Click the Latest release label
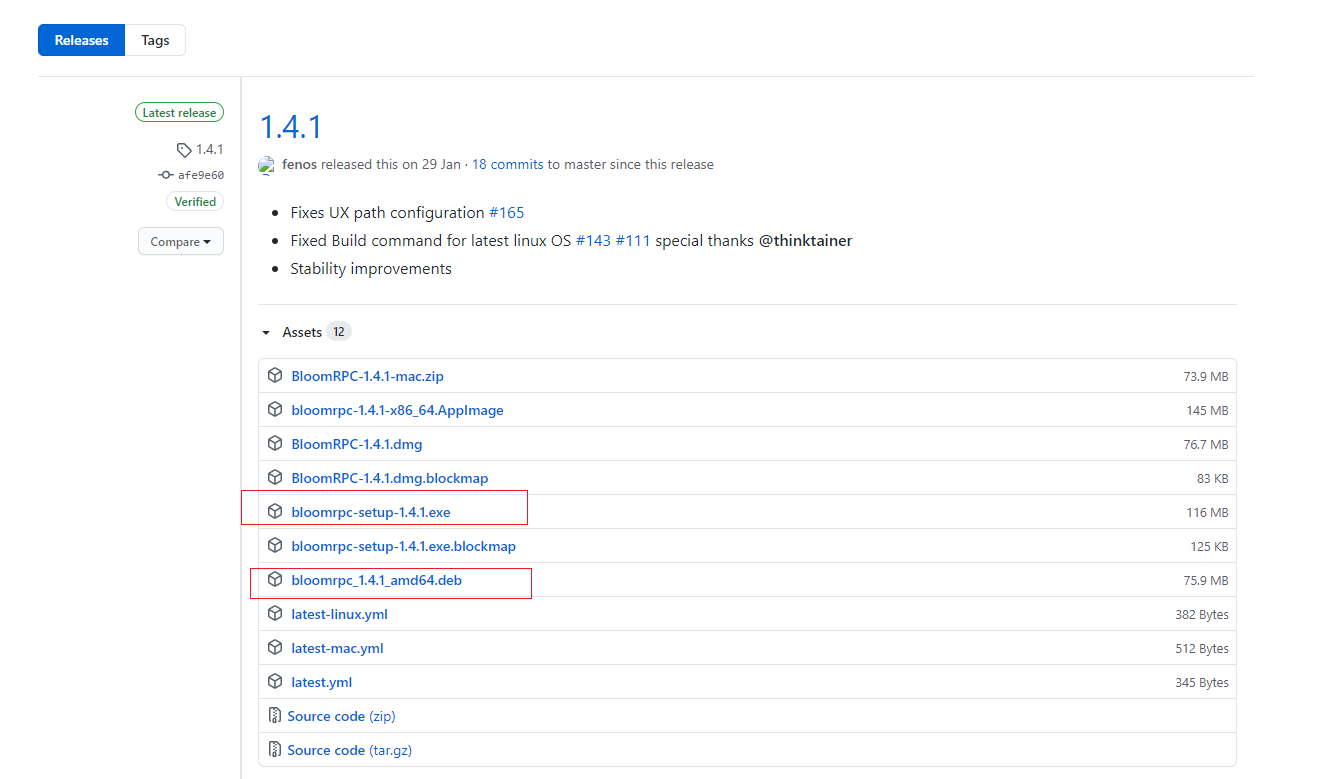 [179, 112]
